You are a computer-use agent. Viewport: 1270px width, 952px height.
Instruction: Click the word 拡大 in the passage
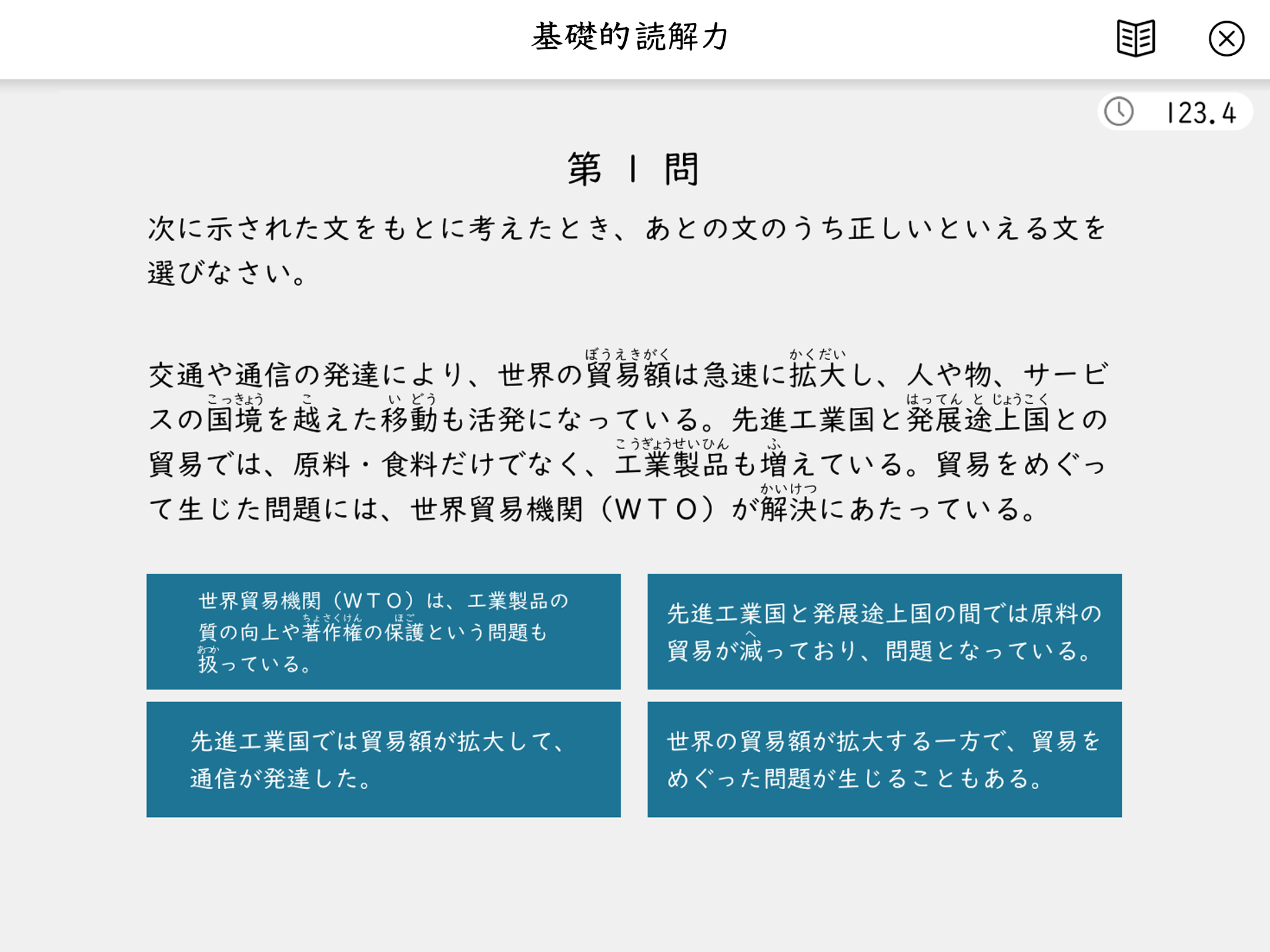[817, 375]
